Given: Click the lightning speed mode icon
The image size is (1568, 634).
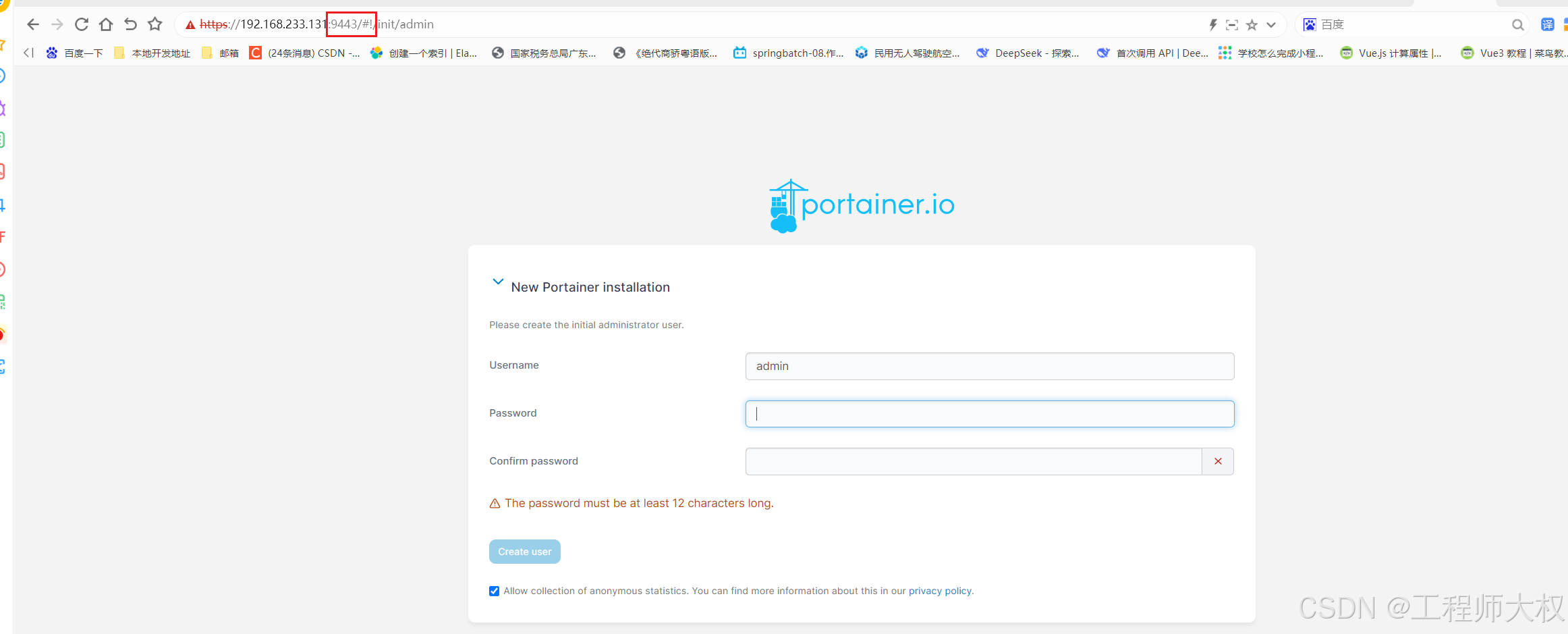Looking at the screenshot, I should pos(1212,25).
